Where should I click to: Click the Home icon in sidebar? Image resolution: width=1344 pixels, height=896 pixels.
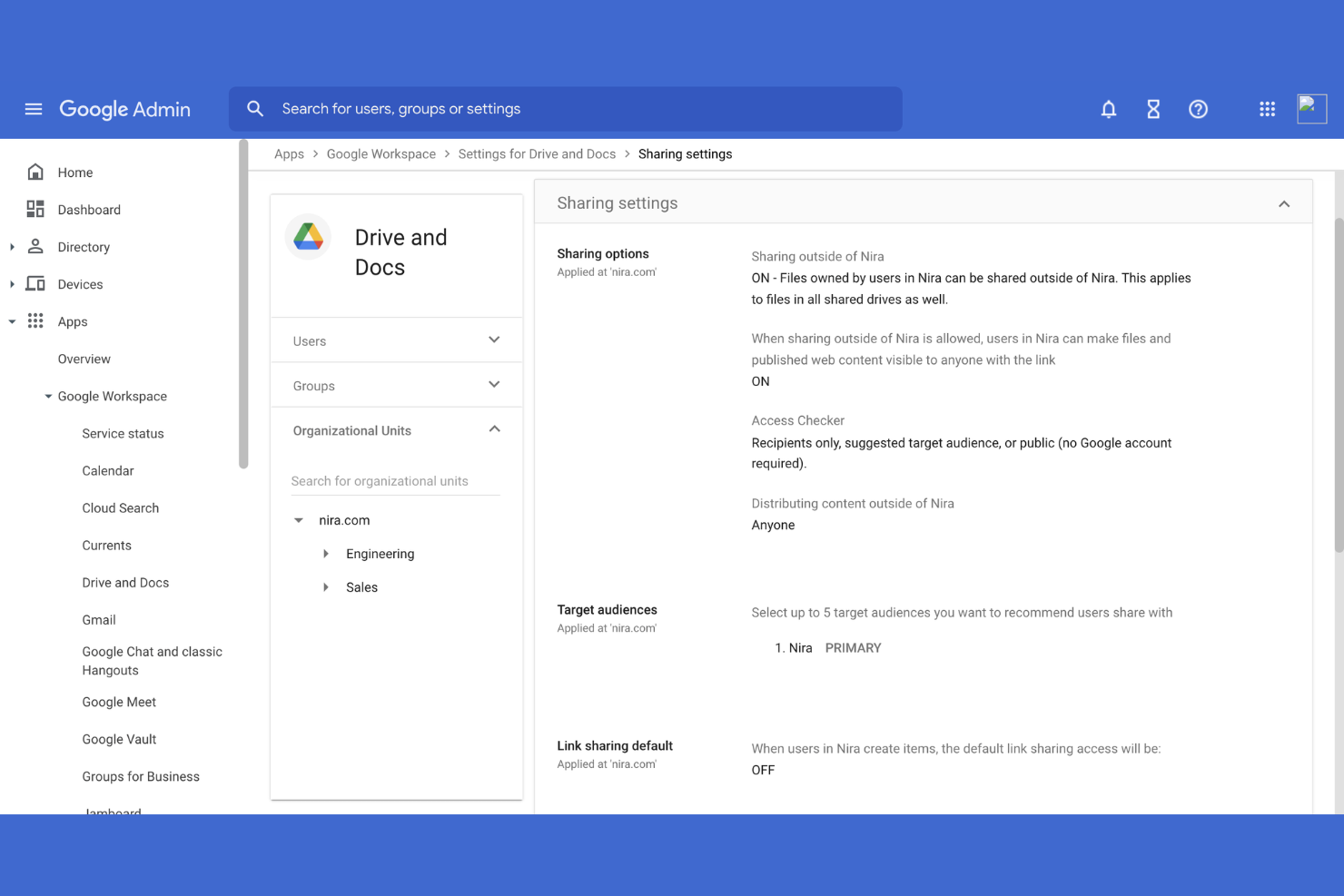pos(35,172)
